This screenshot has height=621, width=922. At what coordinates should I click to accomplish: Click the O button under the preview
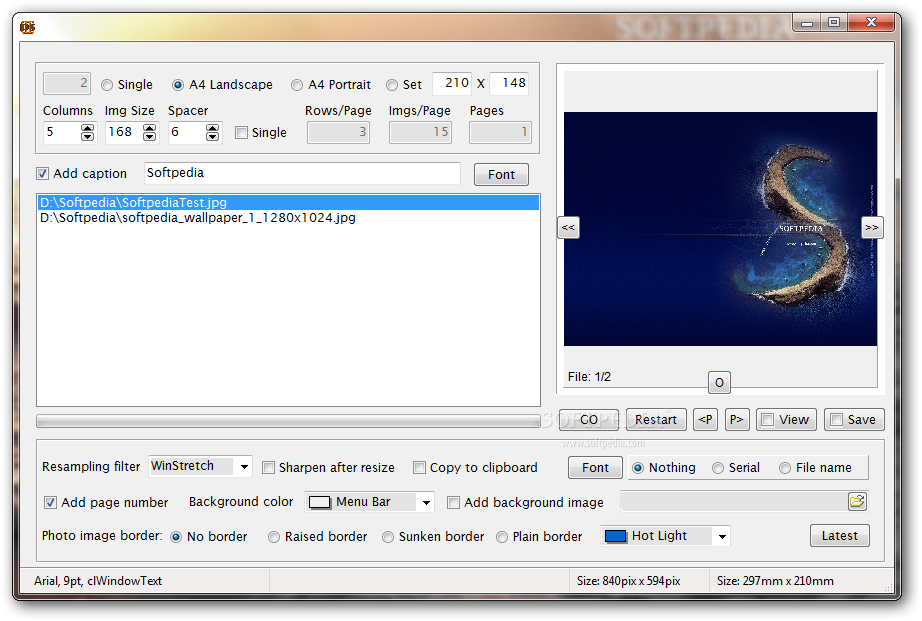click(x=719, y=383)
